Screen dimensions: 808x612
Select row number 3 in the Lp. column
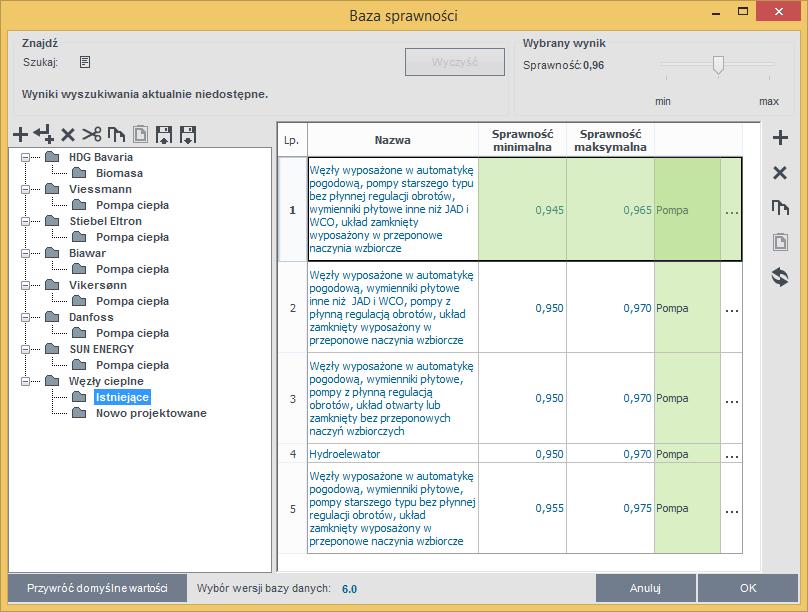(x=293, y=398)
